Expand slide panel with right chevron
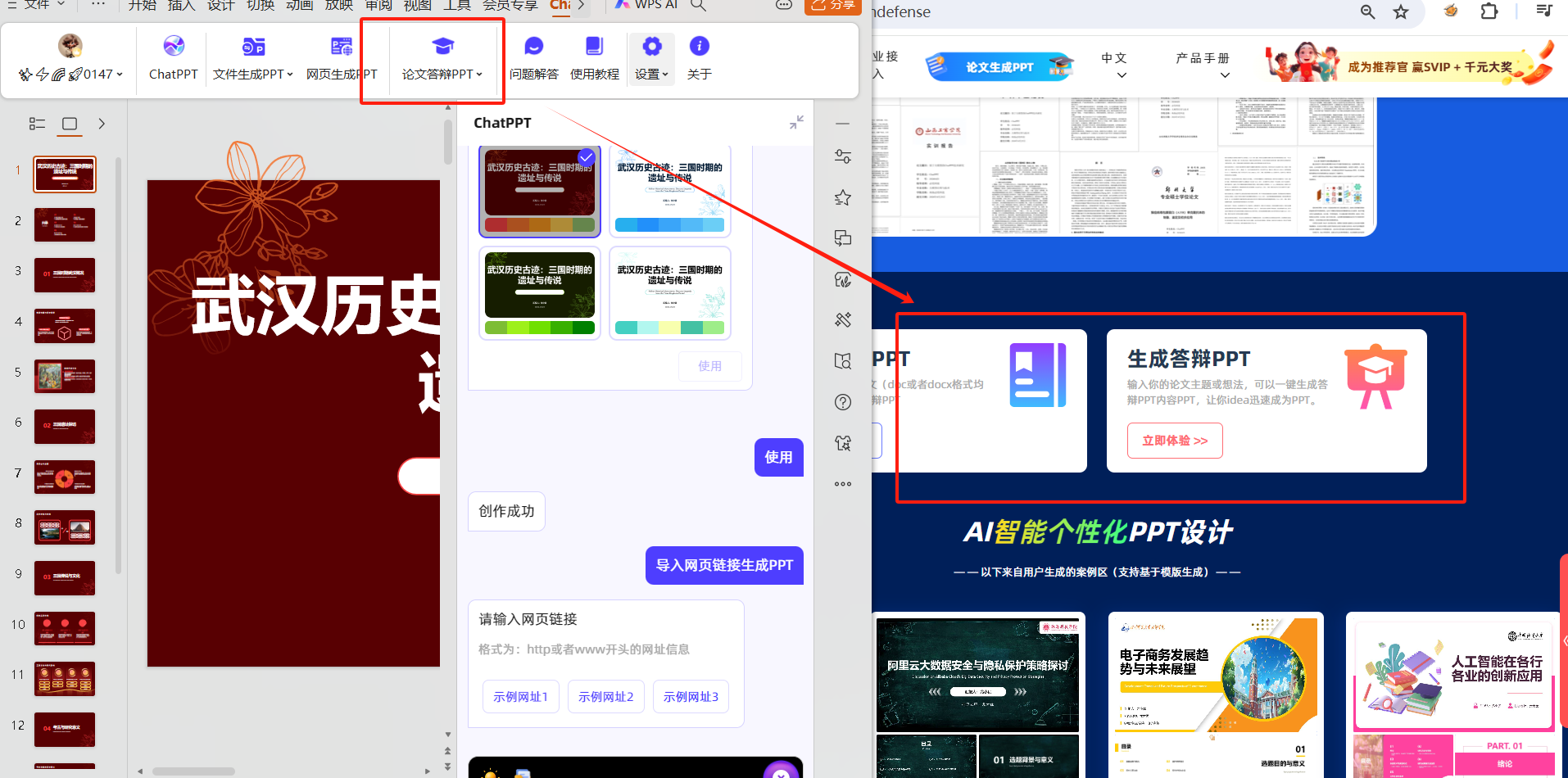This screenshot has width=1568, height=778. 102,124
